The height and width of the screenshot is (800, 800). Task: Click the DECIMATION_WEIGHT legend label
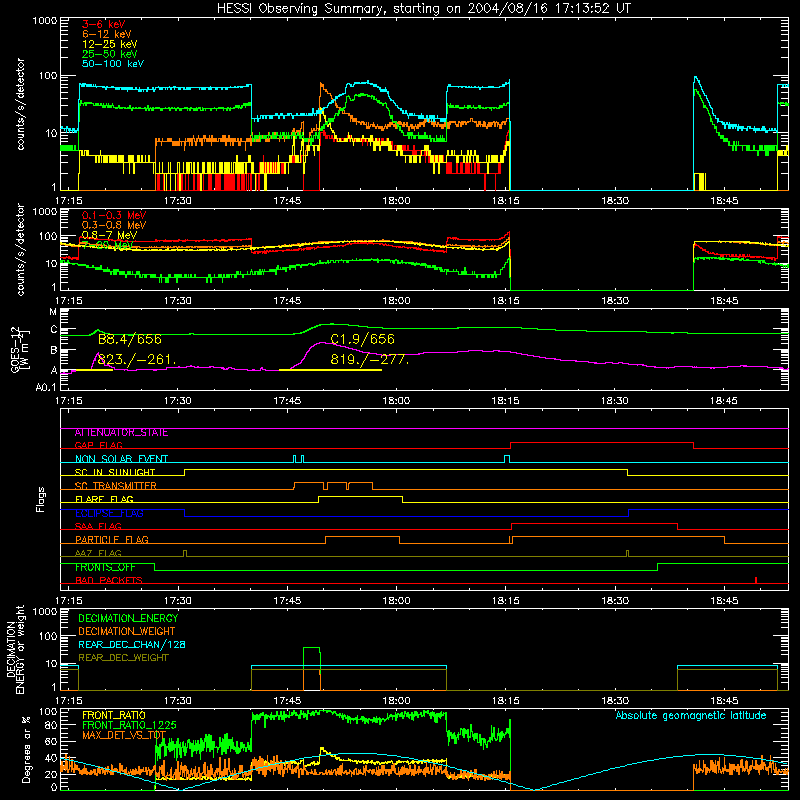pos(127,632)
